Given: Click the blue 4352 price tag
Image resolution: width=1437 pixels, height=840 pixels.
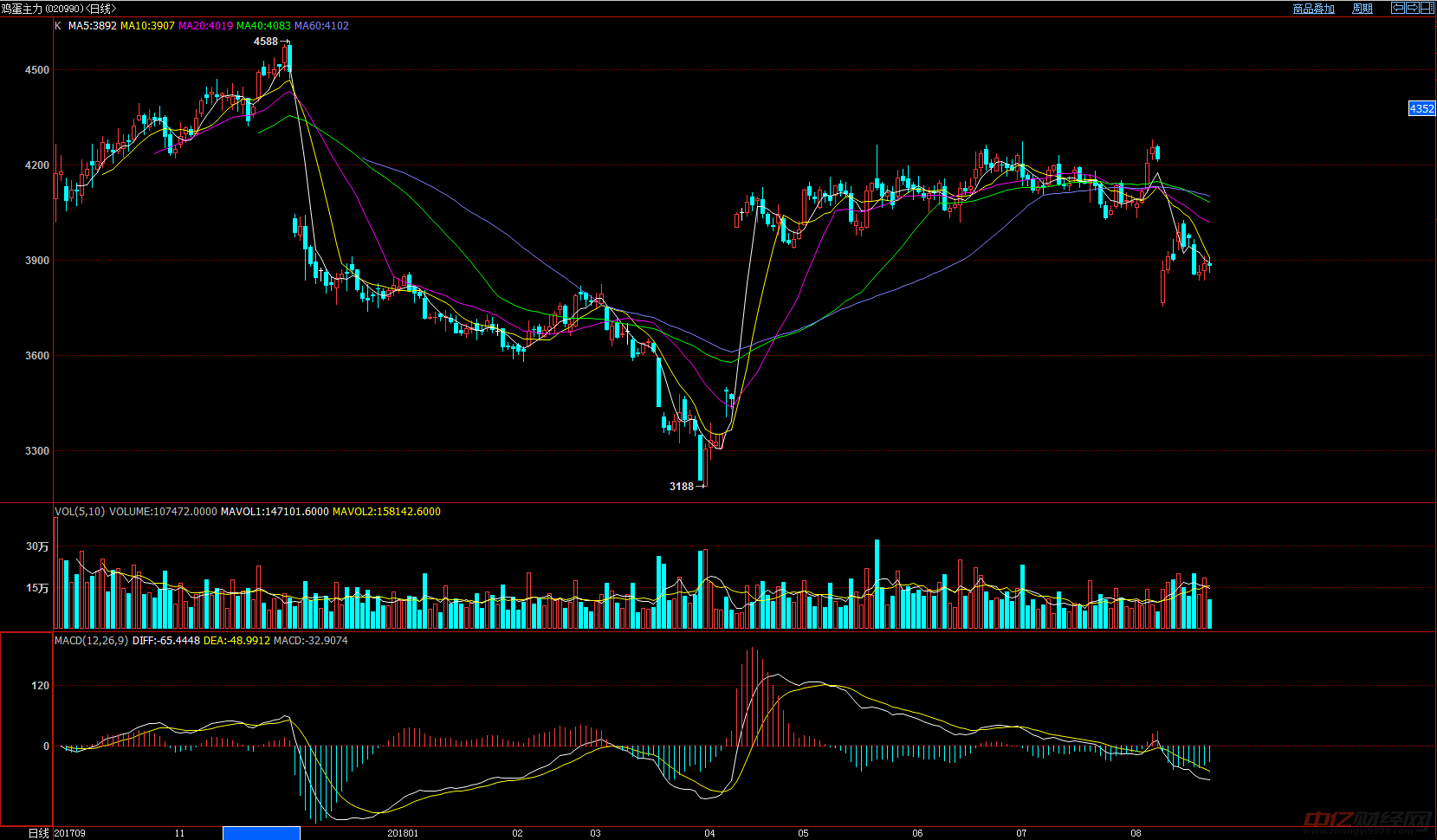Looking at the screenshot, I should [x=1421, y=109].
